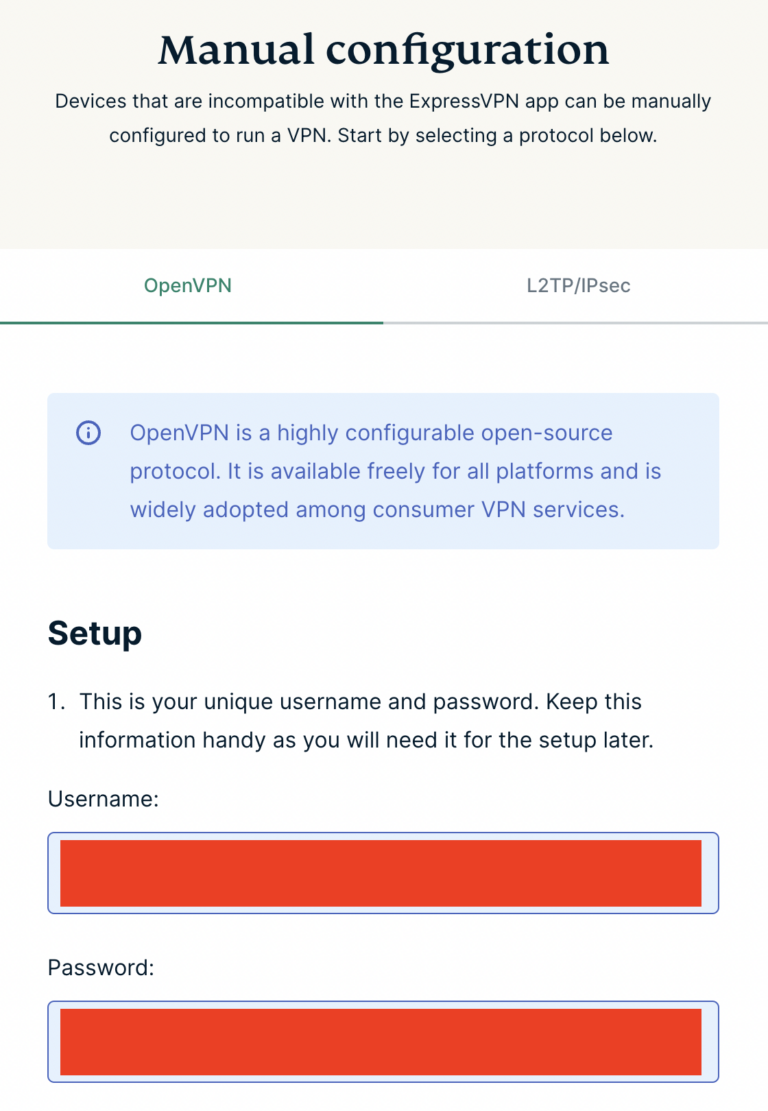The height and width of the screenshot is (1111, 768).
Task: Click the "Setup" section heading
Action: (94, 633)
